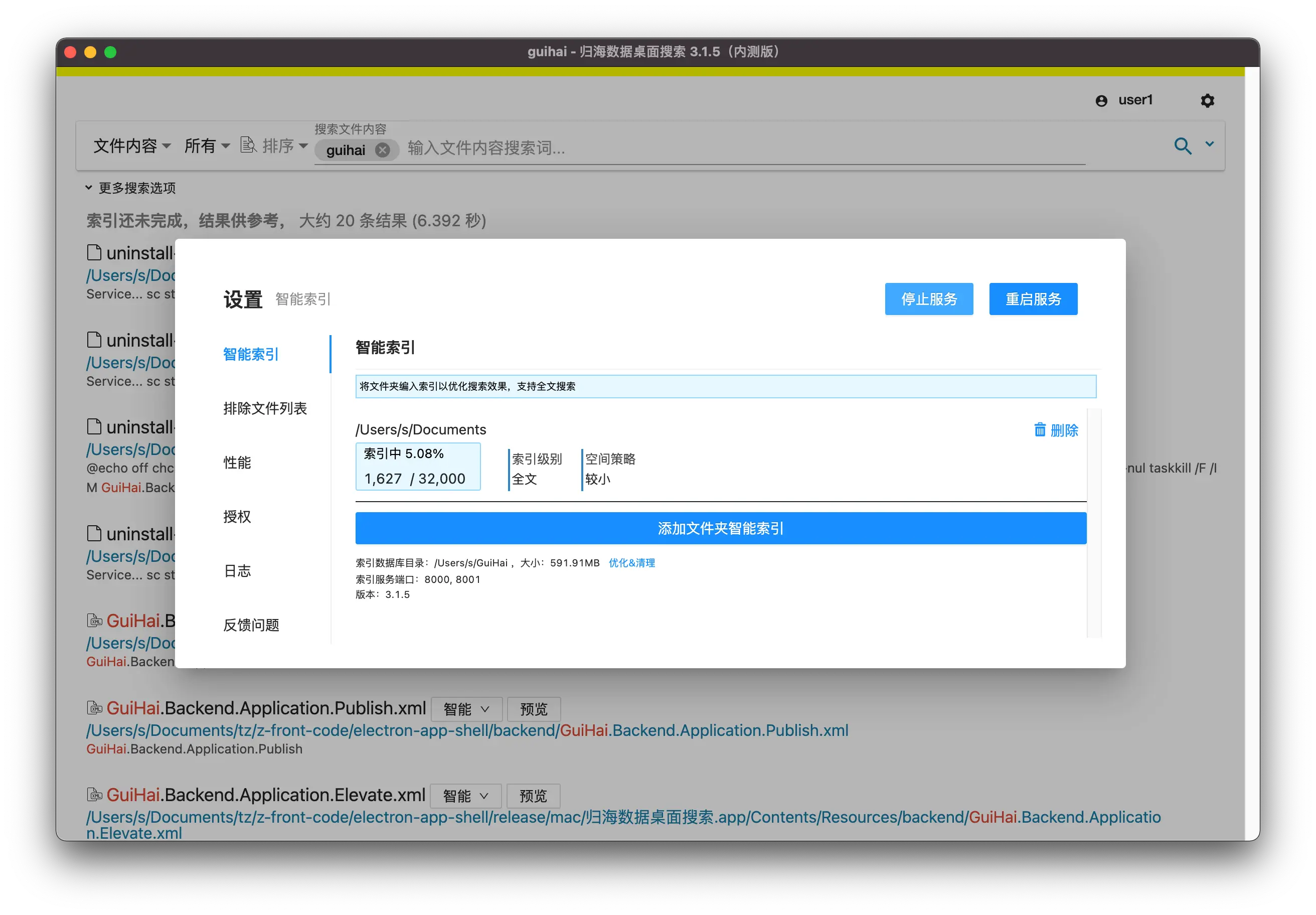This screenshot has height=915, width=1316.
Task: Click the settings gear icon
Action: (x=1207, y=101)
